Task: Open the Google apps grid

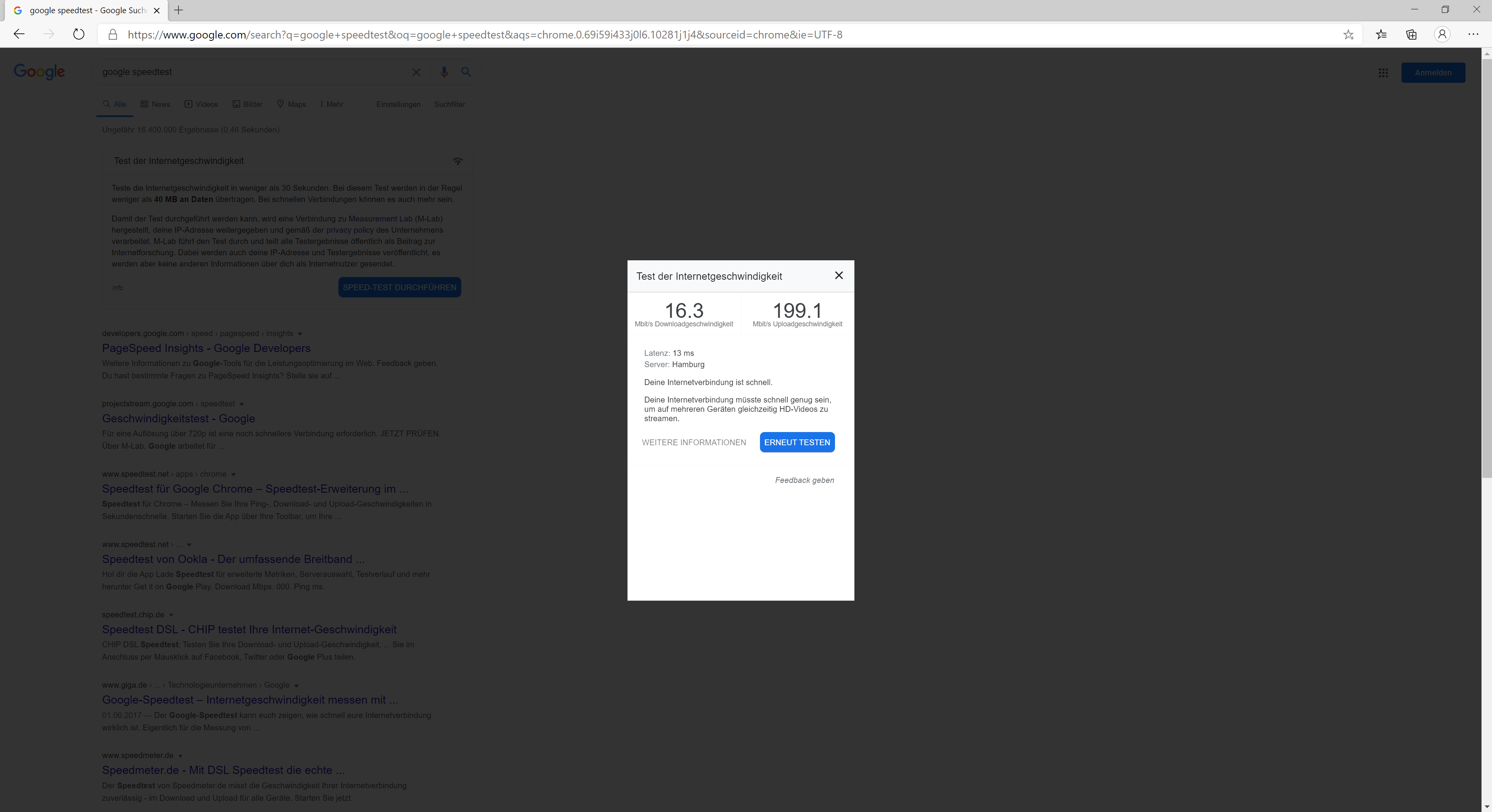Action: (x=1383, y=73)
